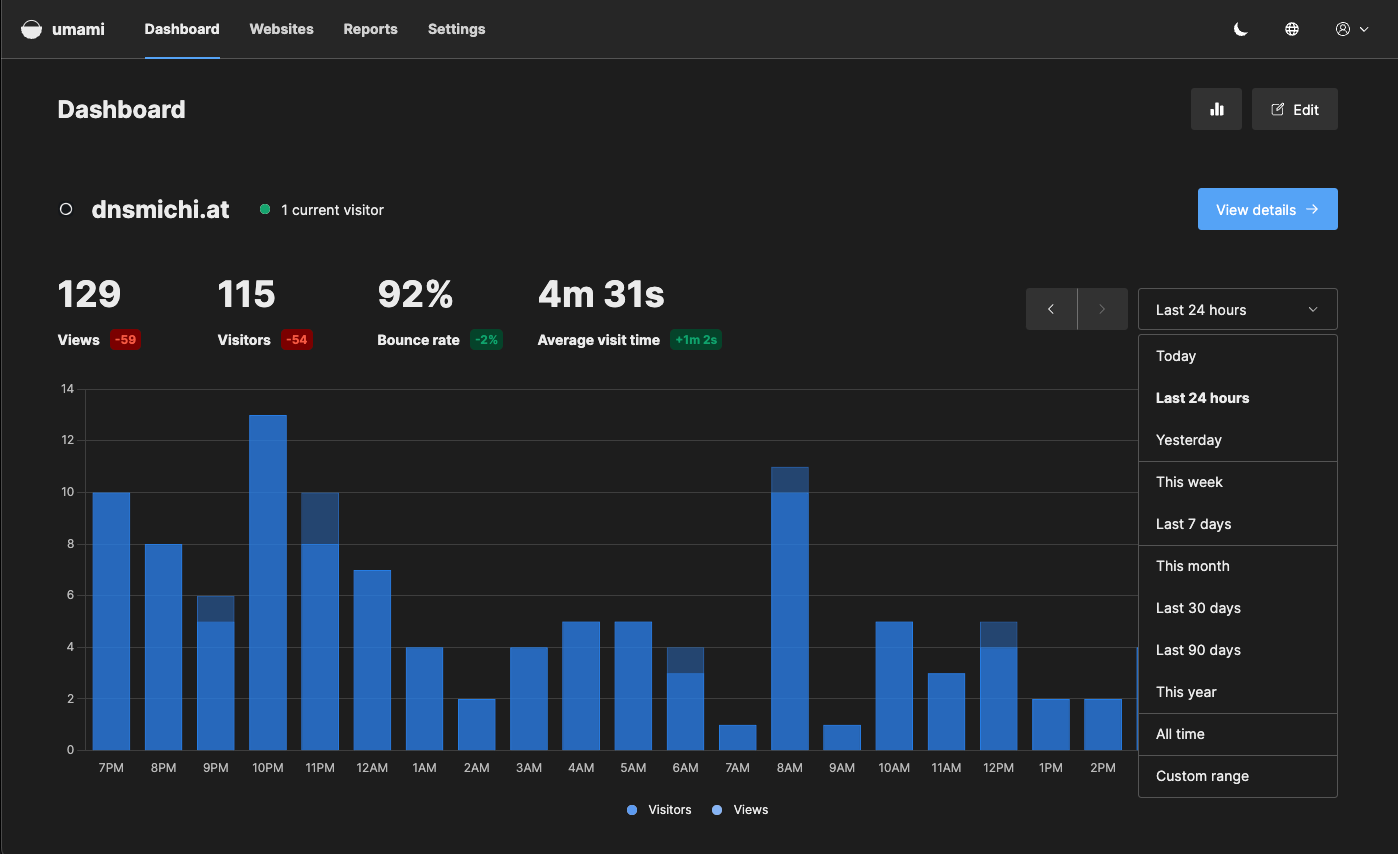Select Last 7 days option

(1193, 524)
